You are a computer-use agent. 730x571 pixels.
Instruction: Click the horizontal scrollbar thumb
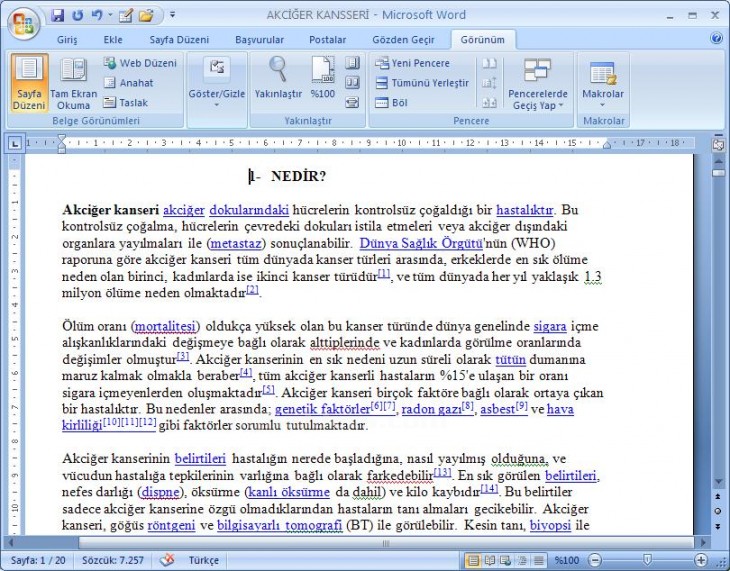click(386, 543)
